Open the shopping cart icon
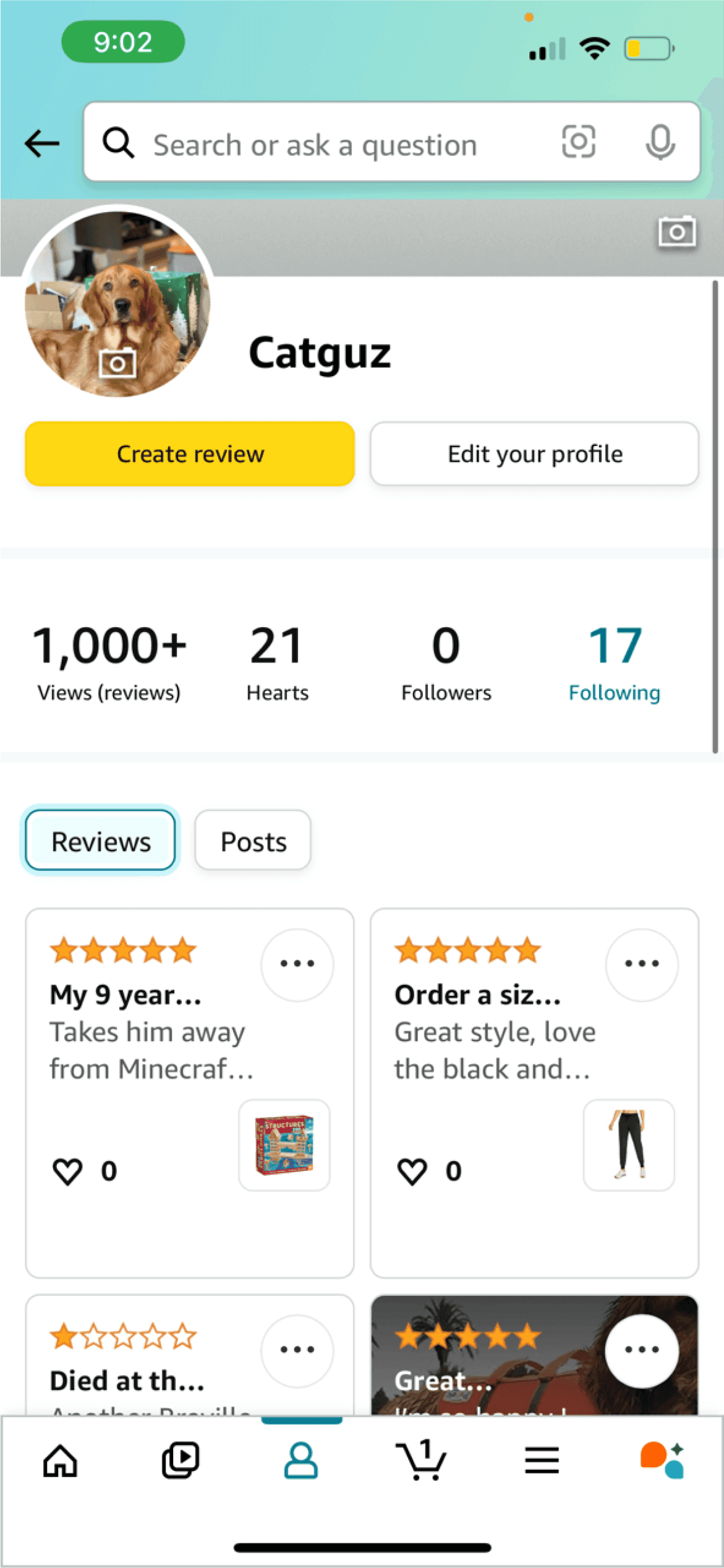 coord(421,1461)
